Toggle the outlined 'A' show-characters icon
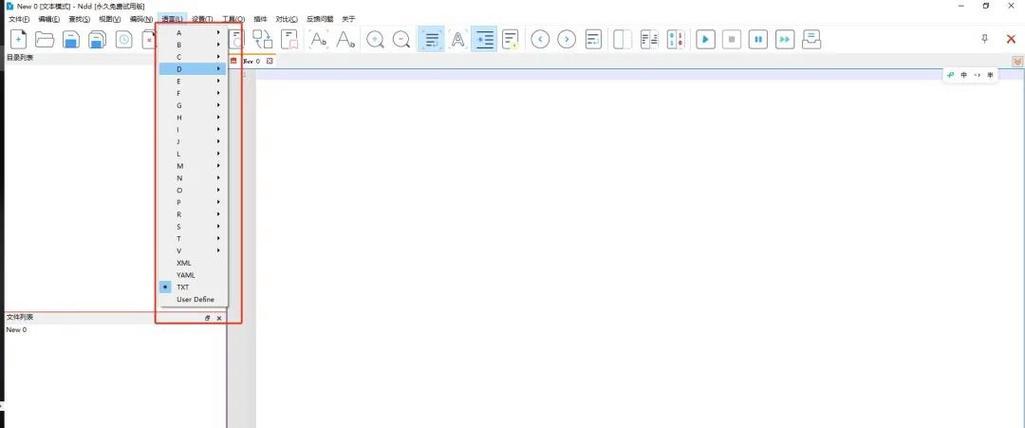 458,39
